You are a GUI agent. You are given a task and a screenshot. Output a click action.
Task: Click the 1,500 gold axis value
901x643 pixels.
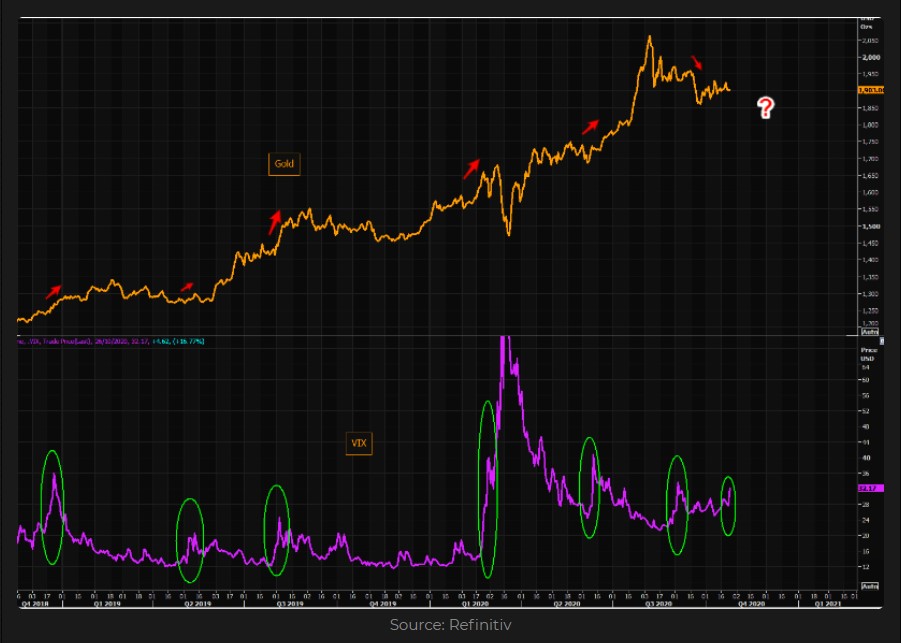[871, 226]
